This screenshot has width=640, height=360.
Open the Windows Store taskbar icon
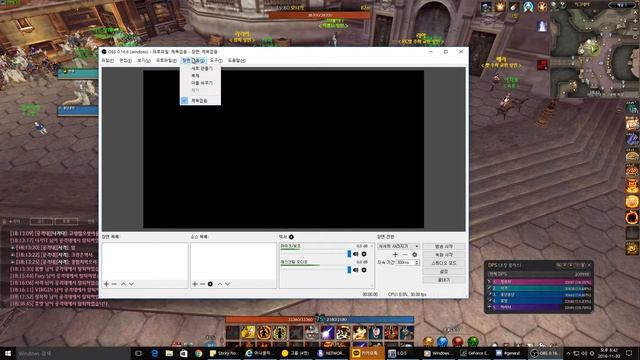pos(184,353)
